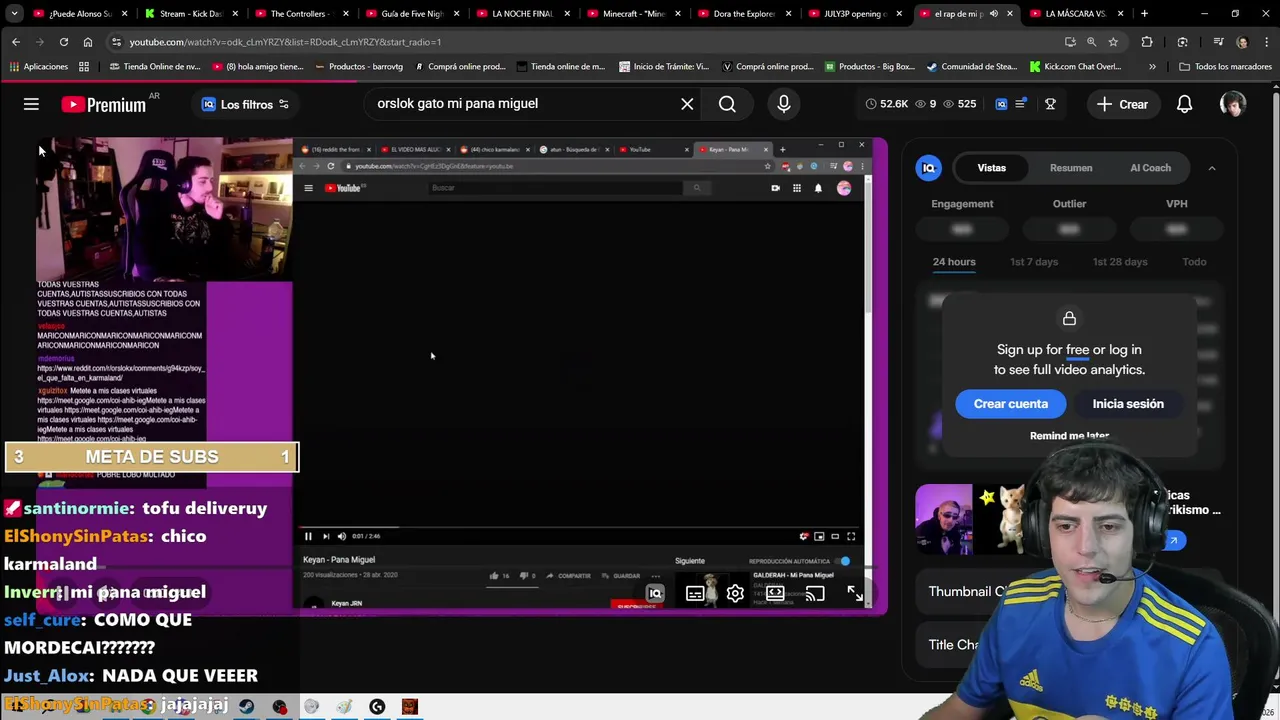Viewport: 1280px width, 720px height.
Task: Switch to the Resumen tab
Action: pyautogui.click(x=1071, y=168)
